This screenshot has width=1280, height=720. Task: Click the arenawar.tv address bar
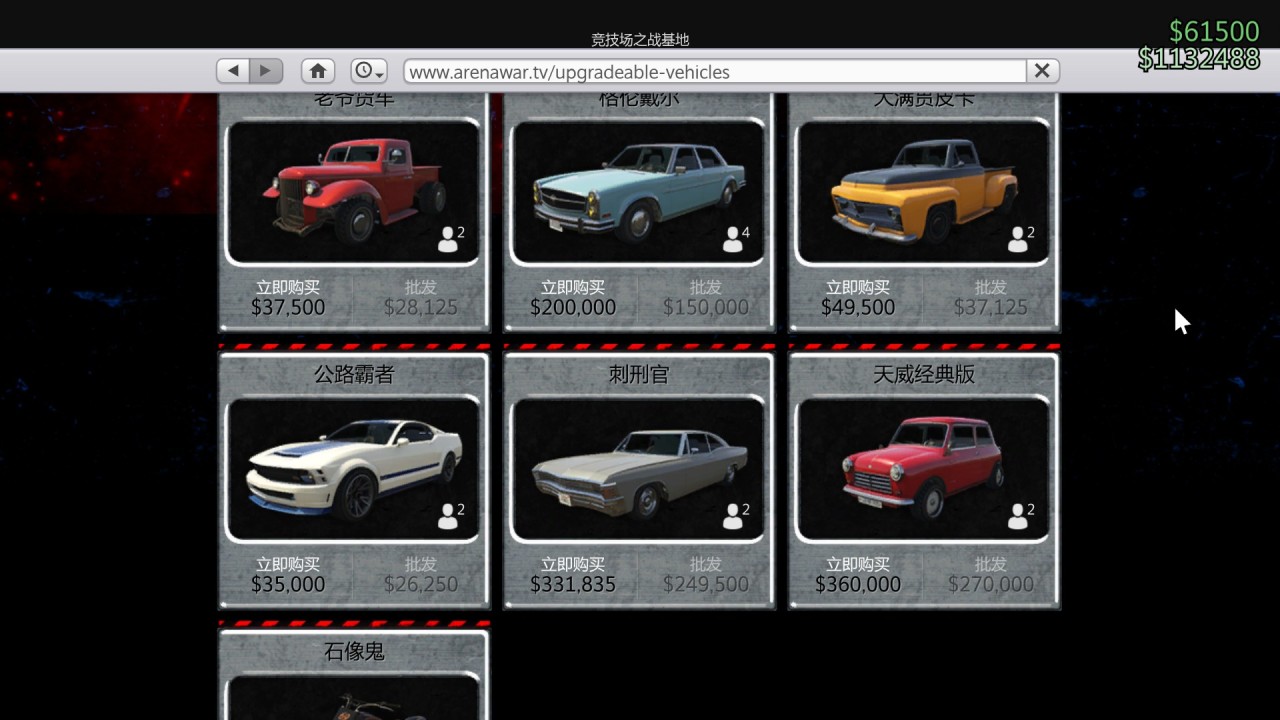pyautogui.click(x=715, y=71)
